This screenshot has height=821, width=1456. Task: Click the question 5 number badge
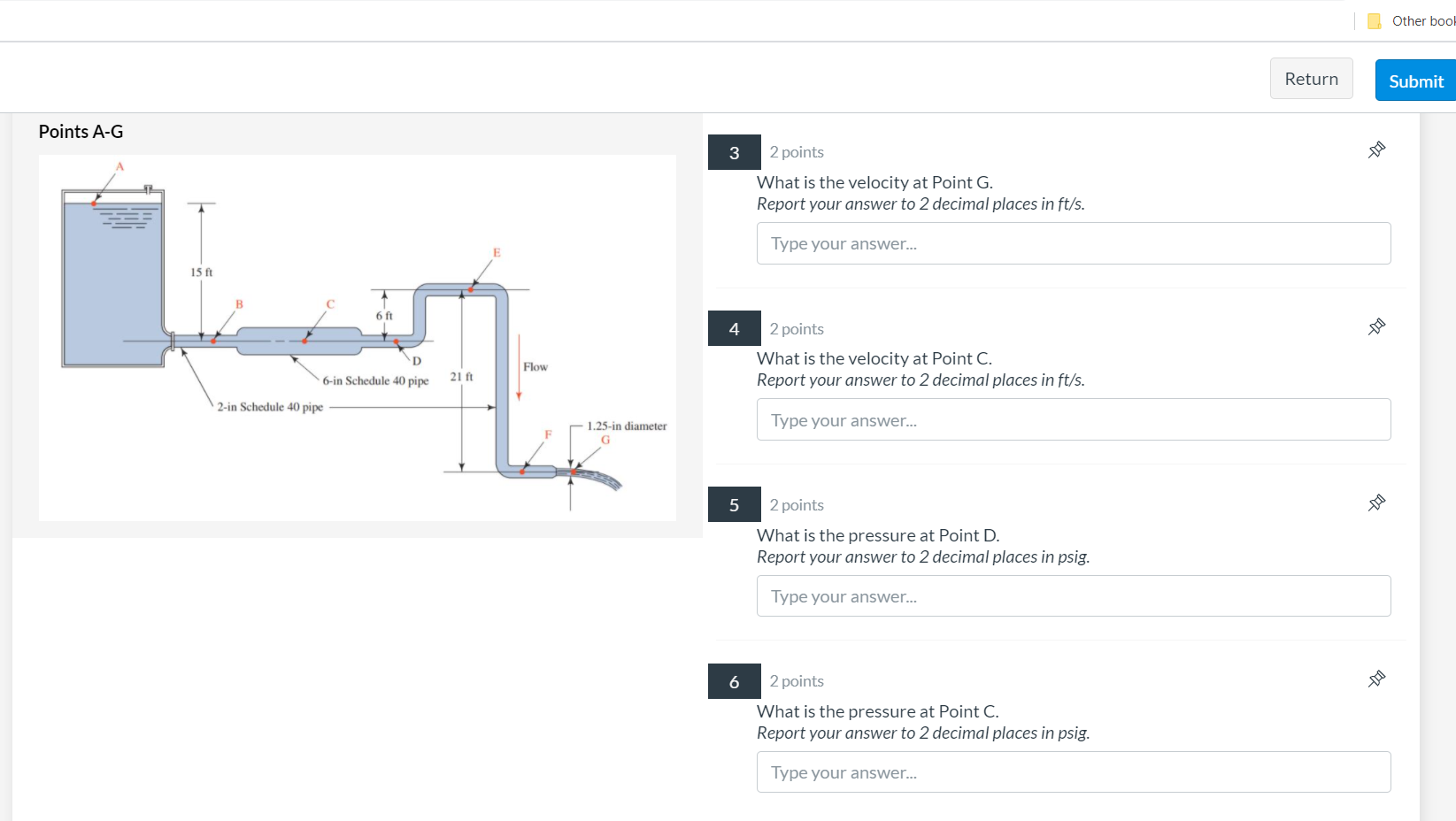tap(734, 504)
